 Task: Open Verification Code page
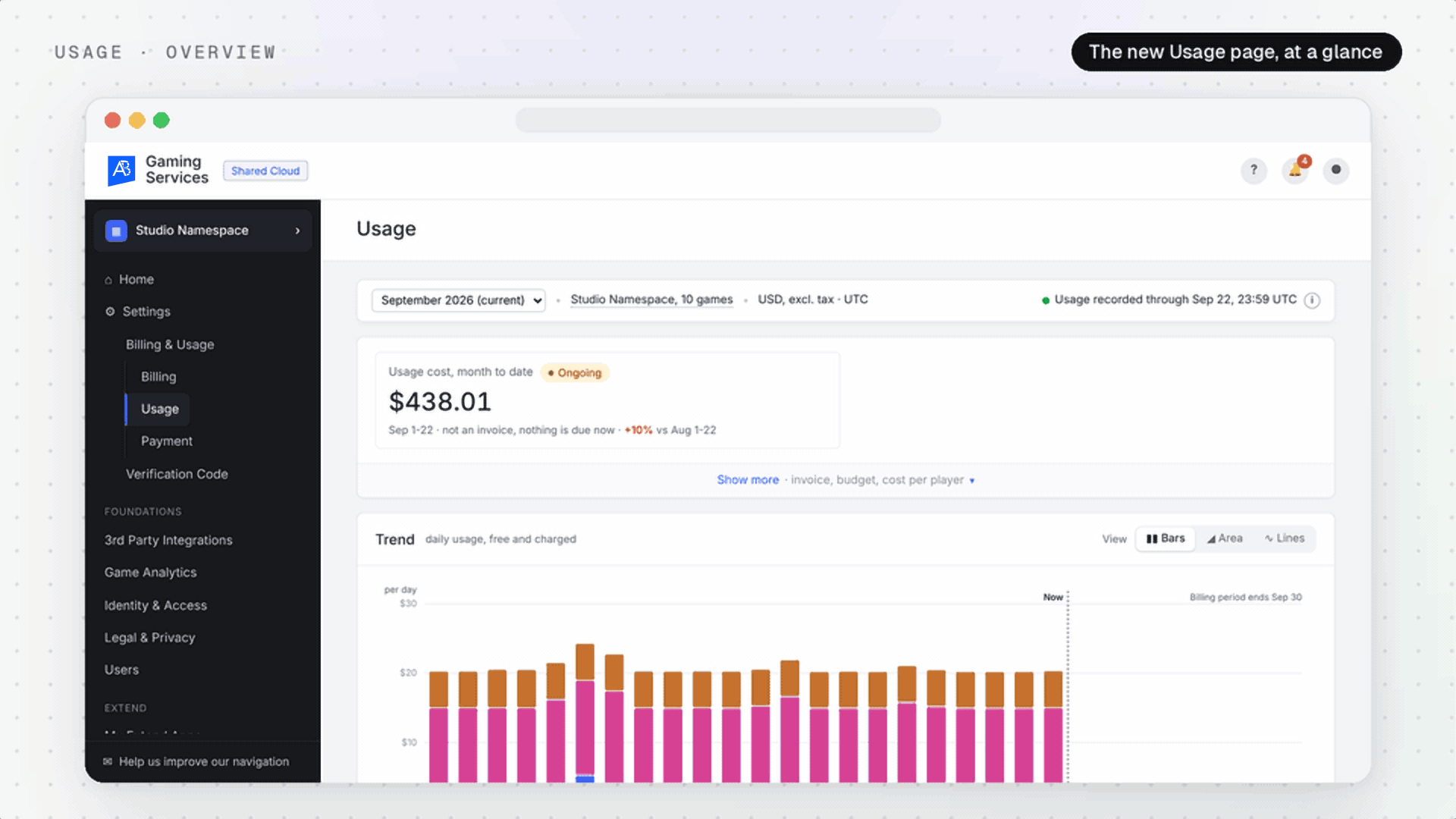[177, 474]
